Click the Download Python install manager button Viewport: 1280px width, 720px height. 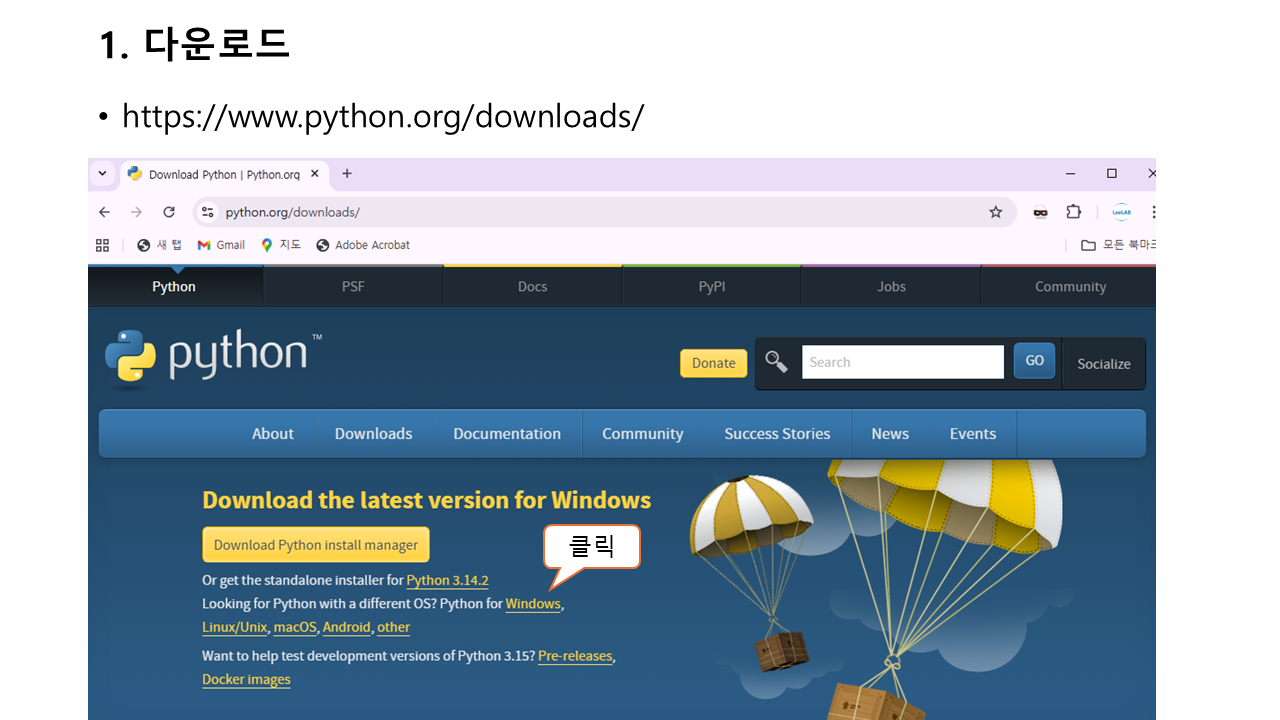tap(316, 545)
